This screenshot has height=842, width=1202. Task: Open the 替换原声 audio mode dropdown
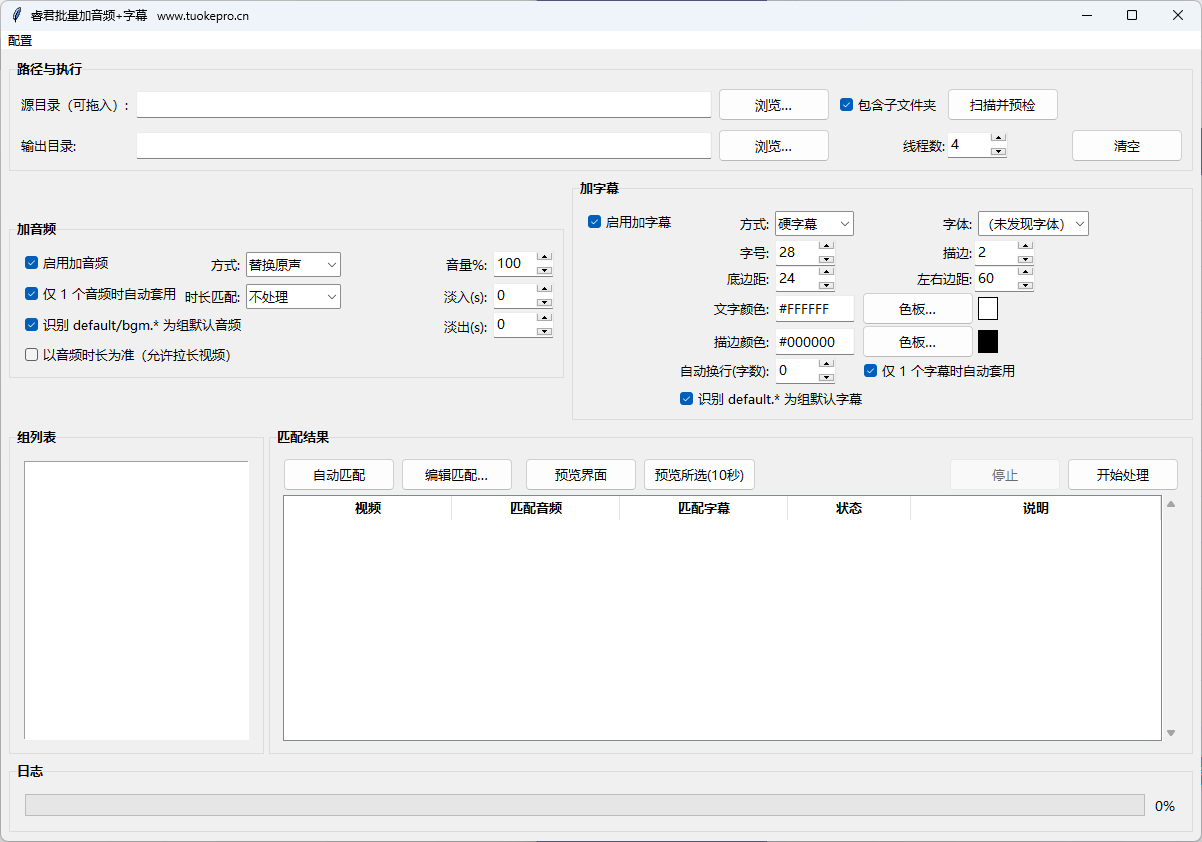coord(293,264)
